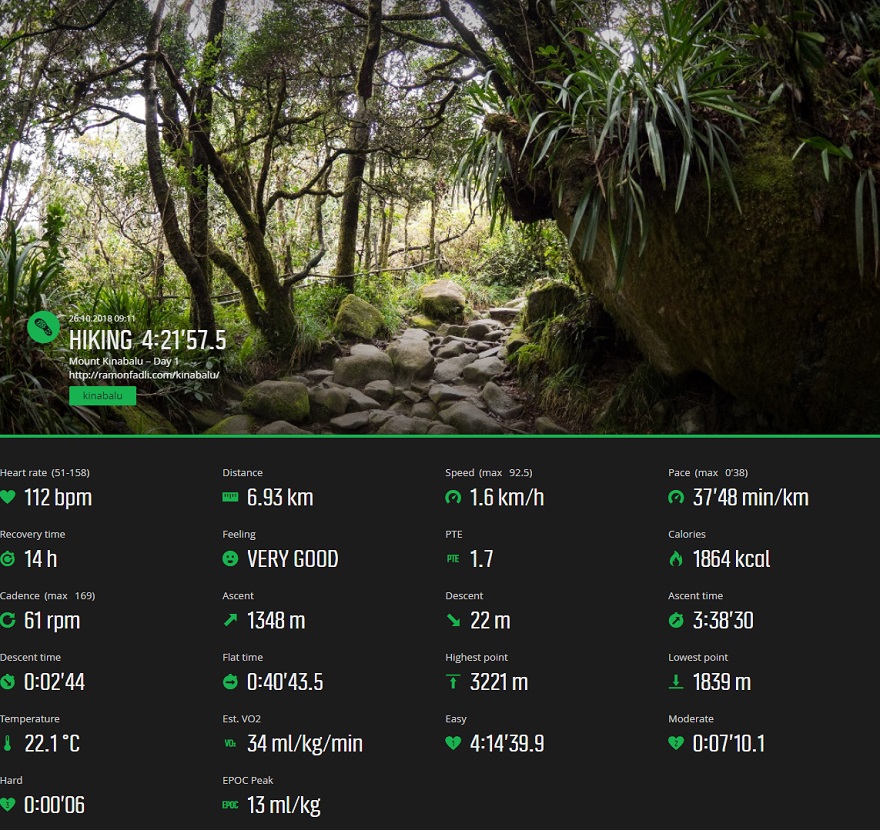The height and width of the screenshot is (830, 880).
Task: Click the descent time clock icon beside 0:02'44
Action: tap(8, 681)
